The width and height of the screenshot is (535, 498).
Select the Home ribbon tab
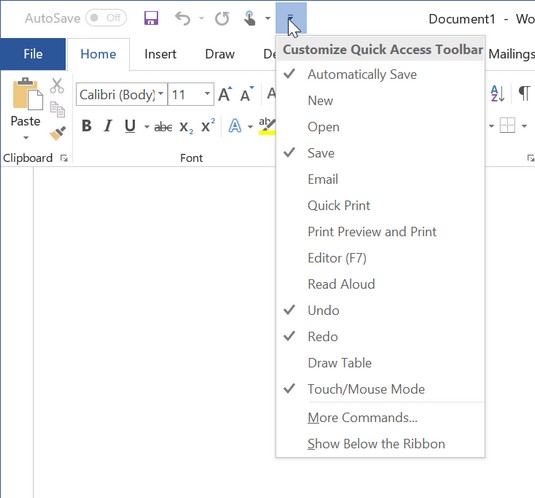tap(98, 54)
